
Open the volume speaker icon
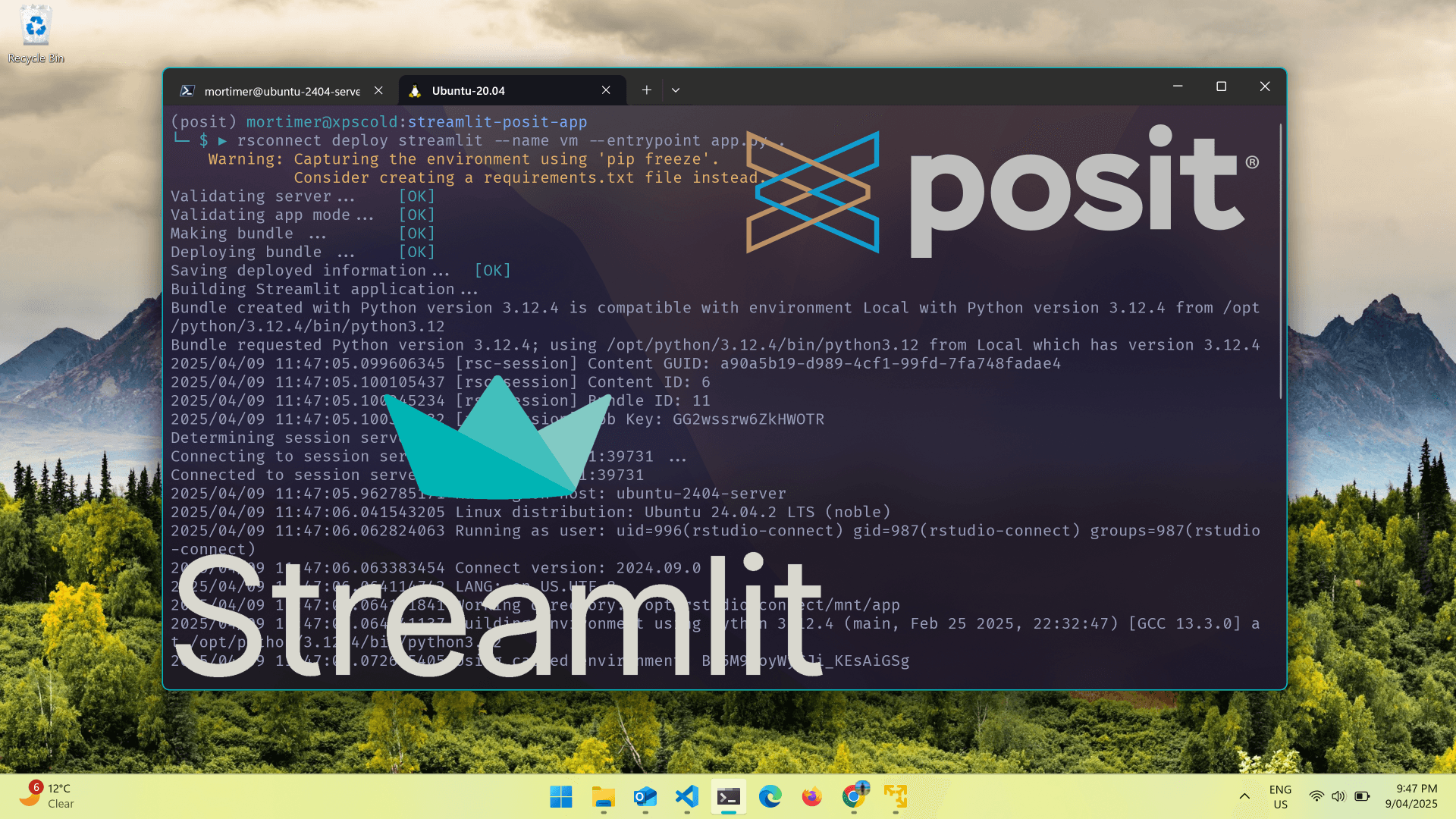click(1338, 796)
